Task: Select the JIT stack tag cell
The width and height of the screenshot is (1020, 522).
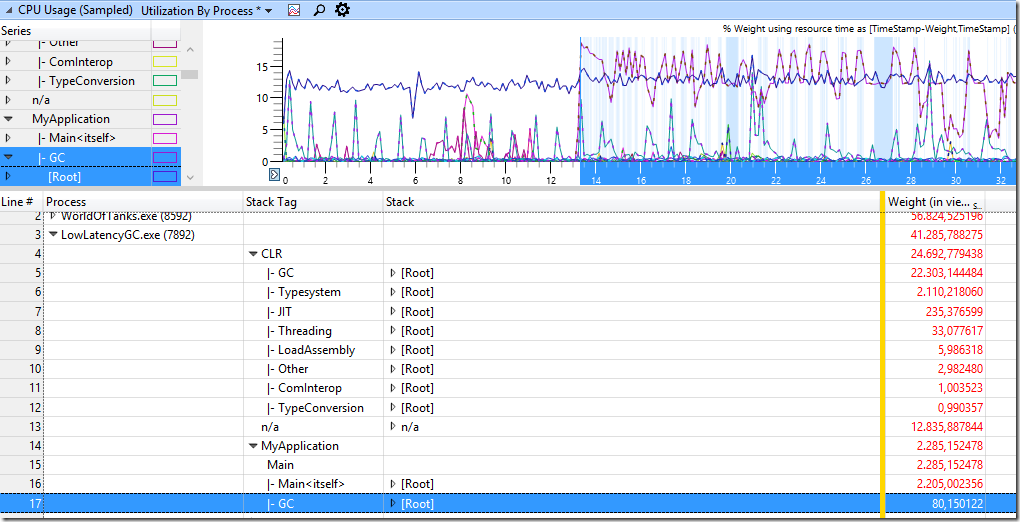Action: point(314,312)
